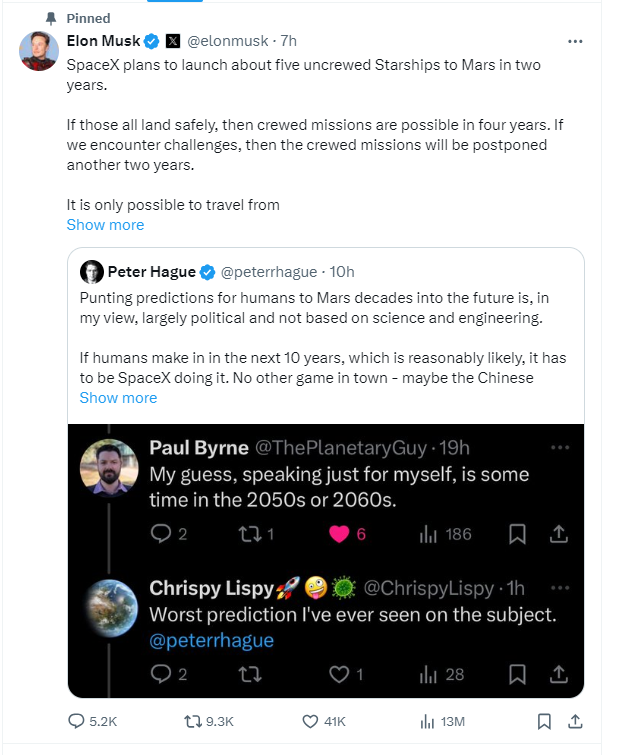
Task: Repost Elon Musk's Starship post
Action: tap(193, 721)
